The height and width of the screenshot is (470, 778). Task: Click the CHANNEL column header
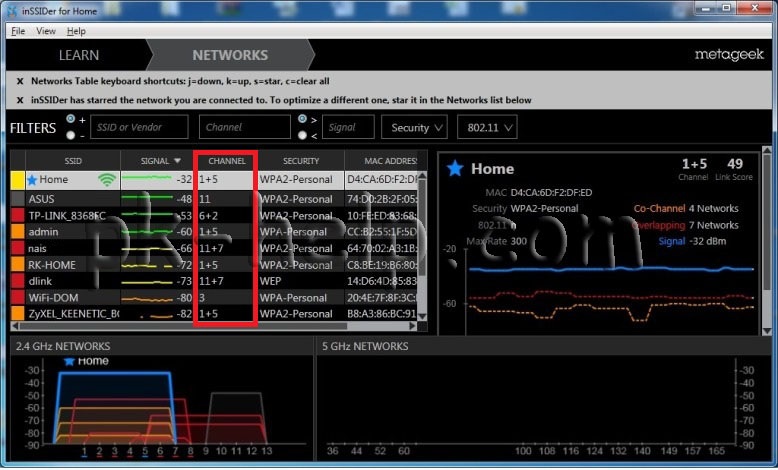click(x=226, y=161)
